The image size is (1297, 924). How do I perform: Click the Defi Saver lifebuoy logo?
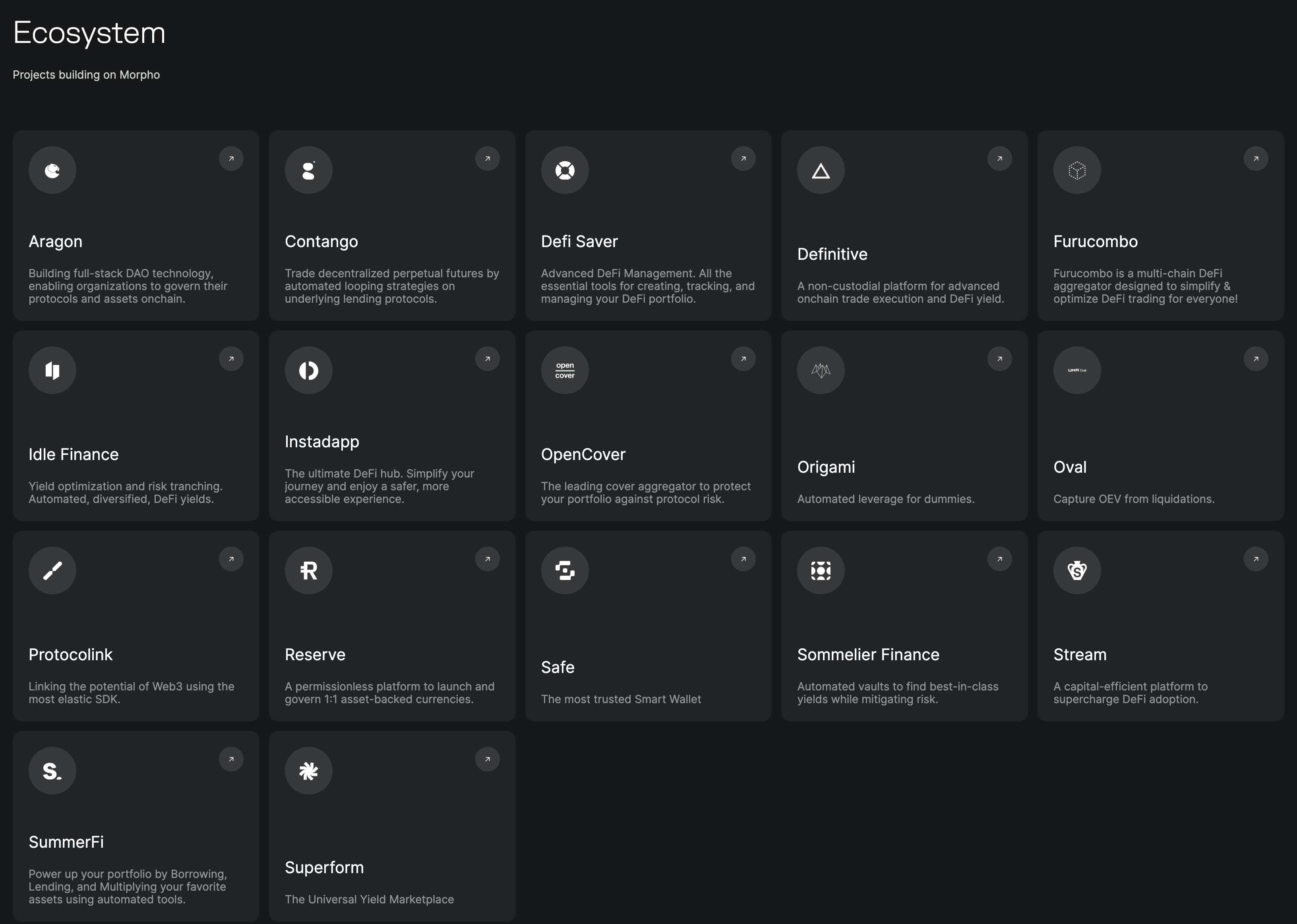click(x=565, y=170)
